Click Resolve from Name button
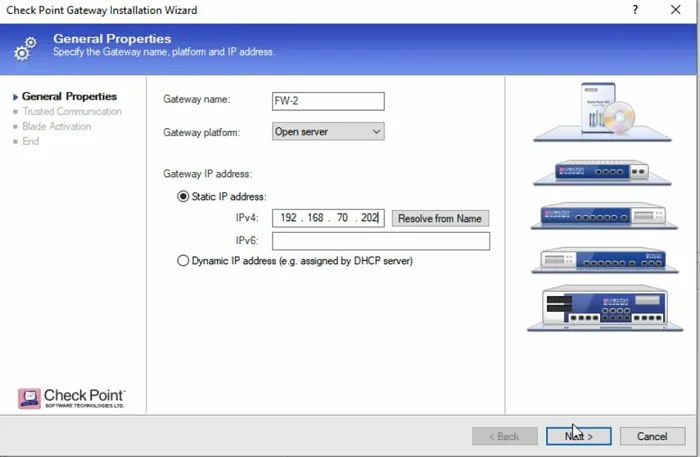 [440, 218]
